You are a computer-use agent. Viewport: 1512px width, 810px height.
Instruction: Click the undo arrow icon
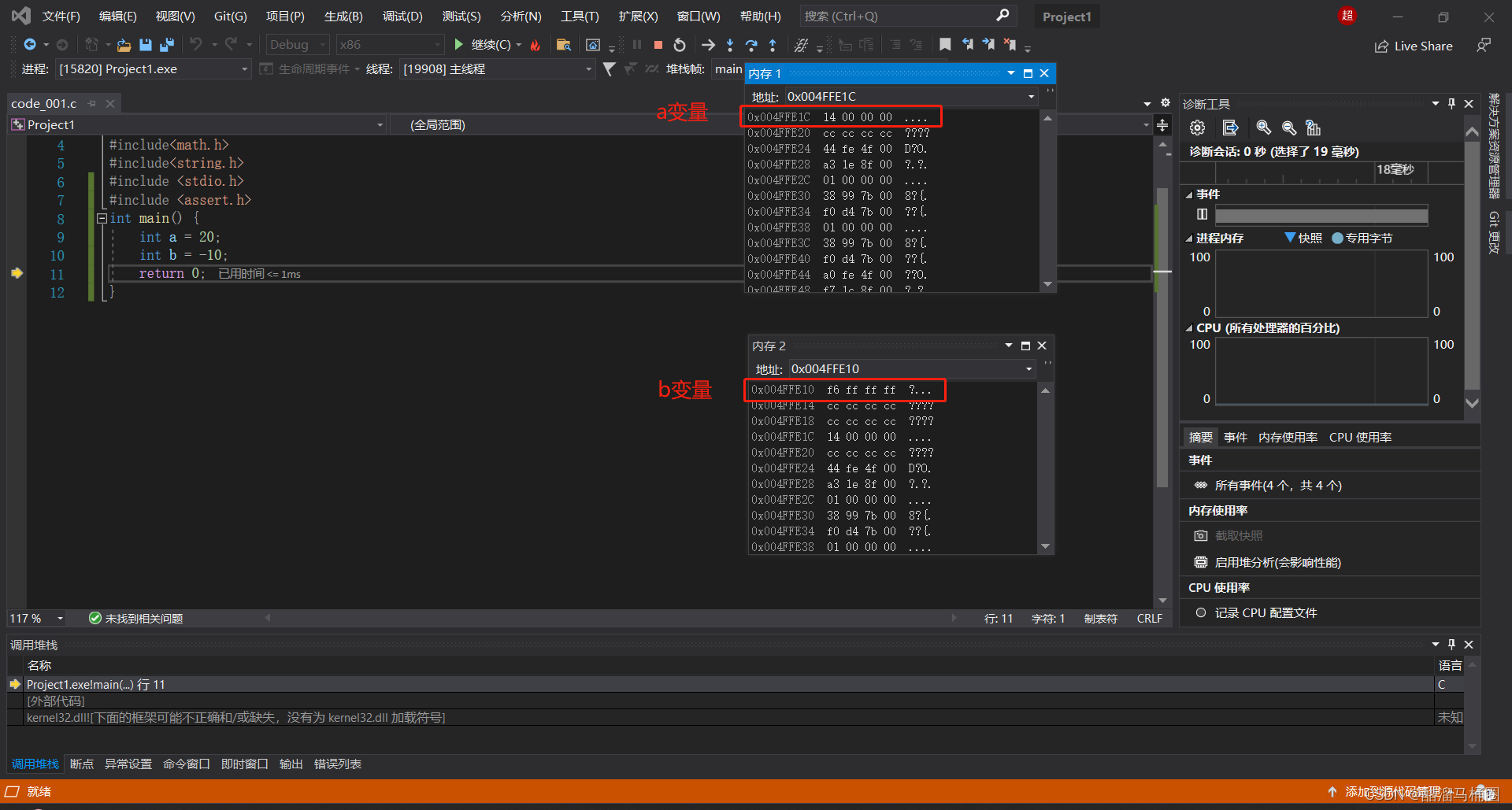196,45
